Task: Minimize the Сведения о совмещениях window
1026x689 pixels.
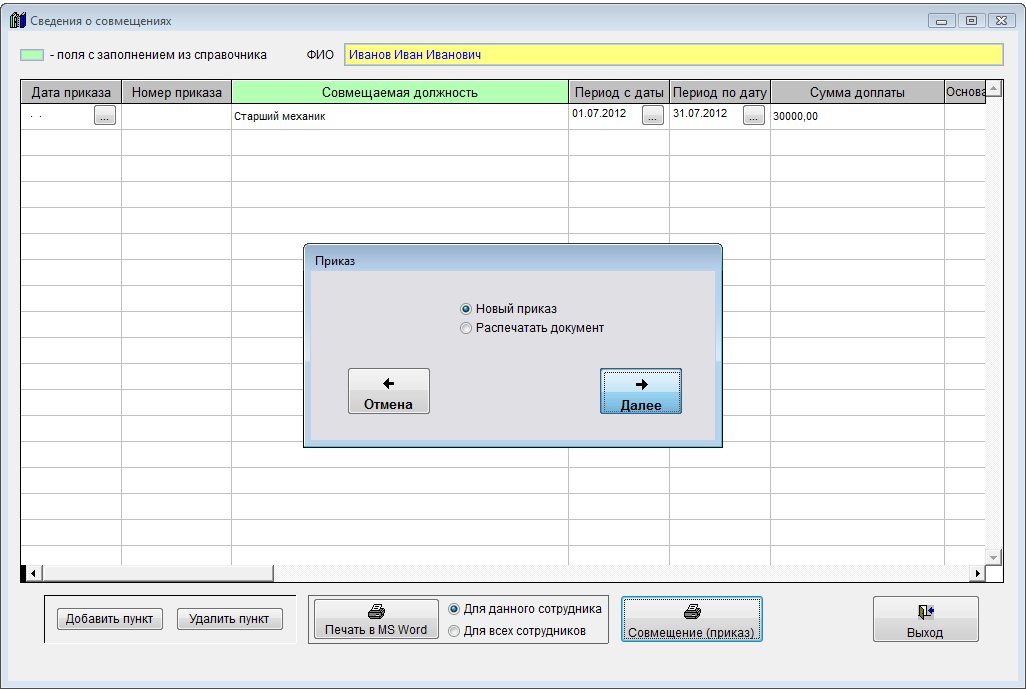Action: [942, 21]
